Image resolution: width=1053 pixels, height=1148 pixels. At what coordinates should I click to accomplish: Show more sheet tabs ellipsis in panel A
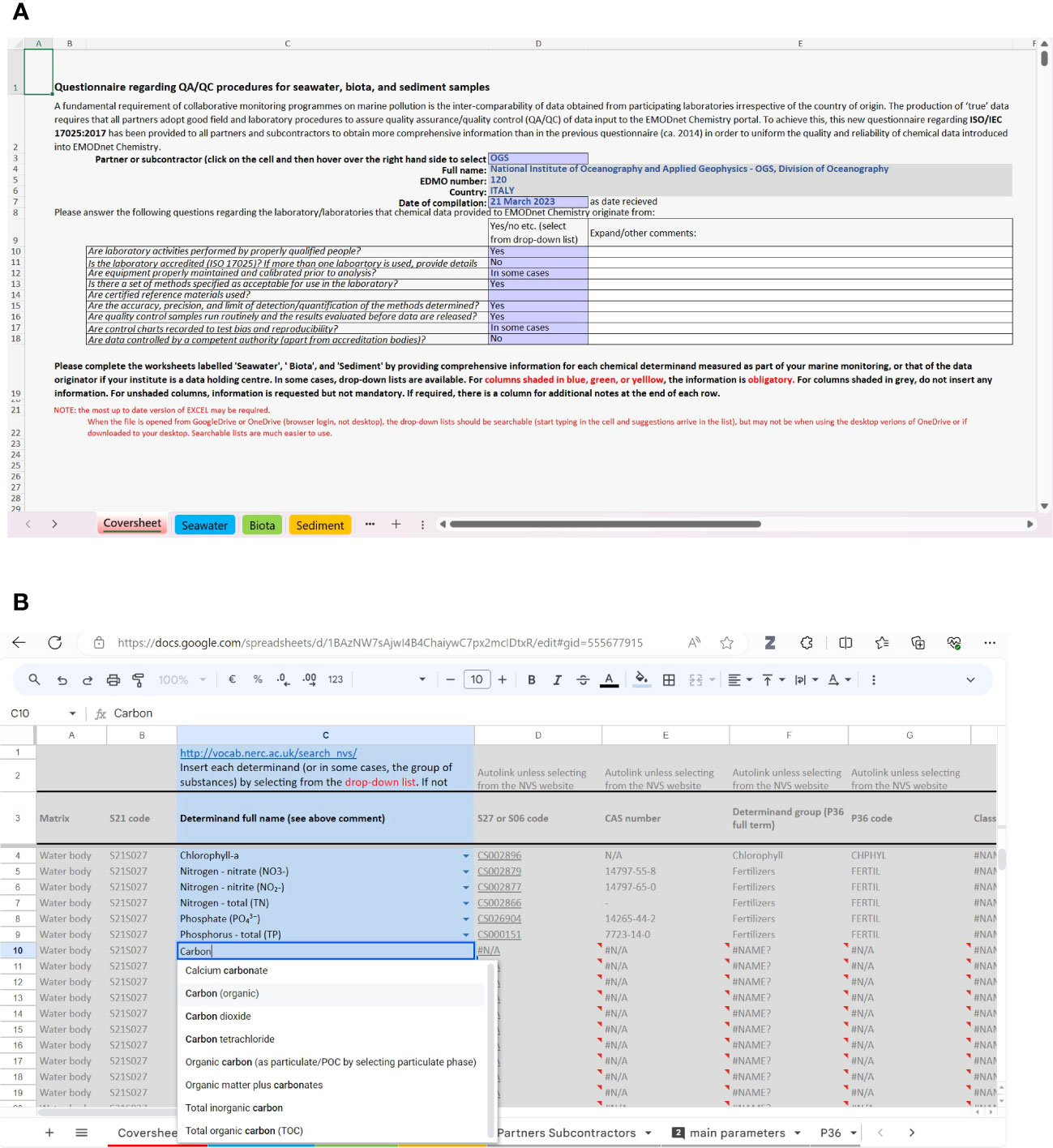point(370,525)
